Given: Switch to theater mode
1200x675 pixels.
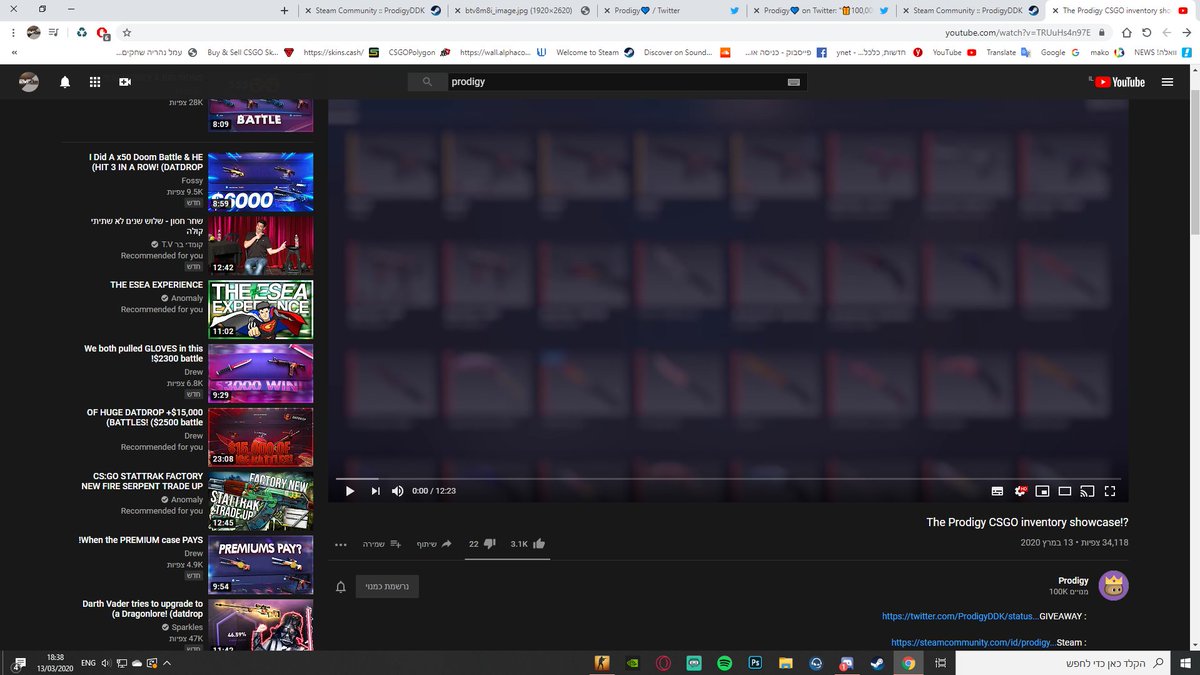Looking at the screenshot, I should coord(1065,491).
